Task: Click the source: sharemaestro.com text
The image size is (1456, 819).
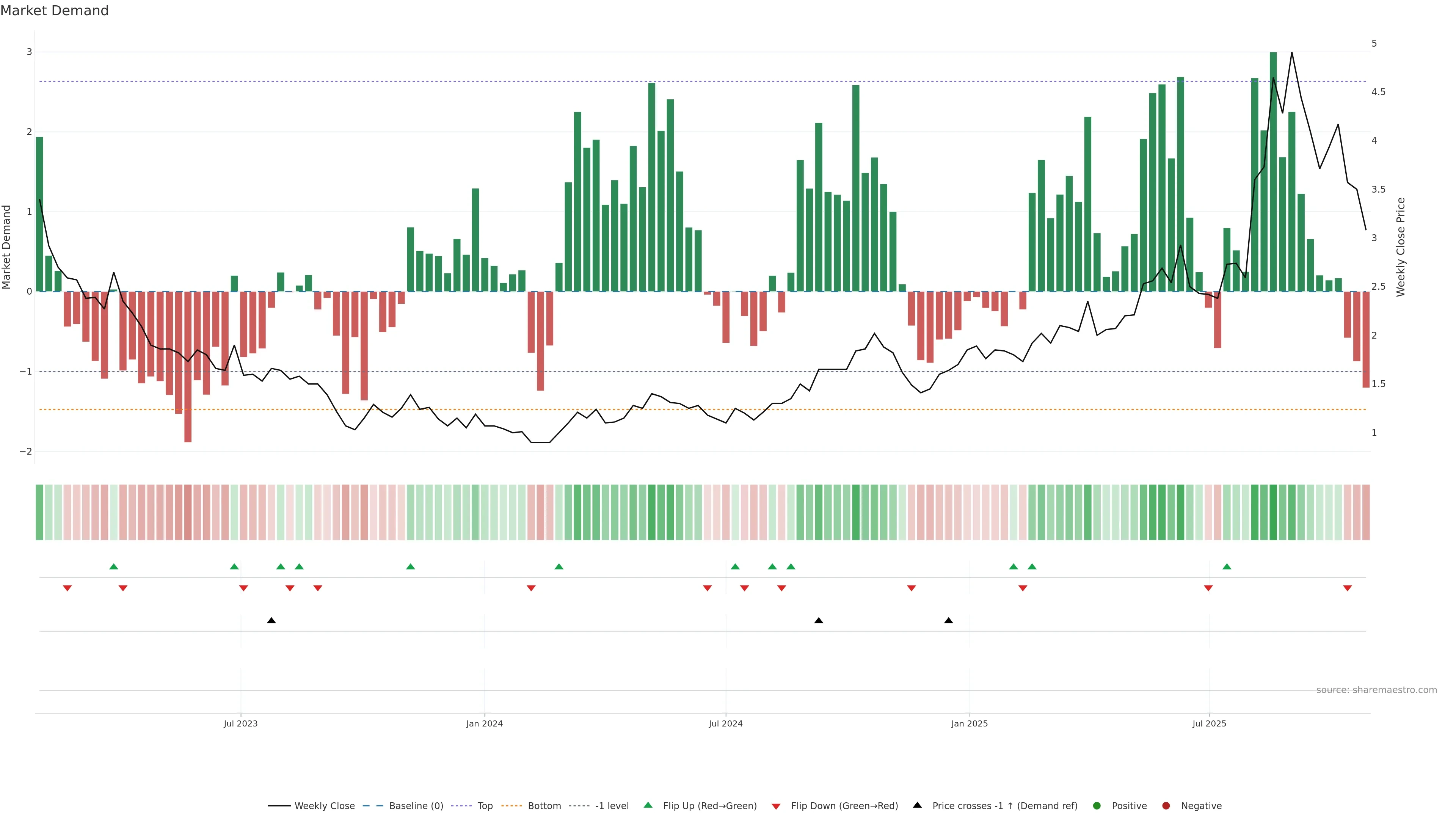Action: tap(1376, 690)
